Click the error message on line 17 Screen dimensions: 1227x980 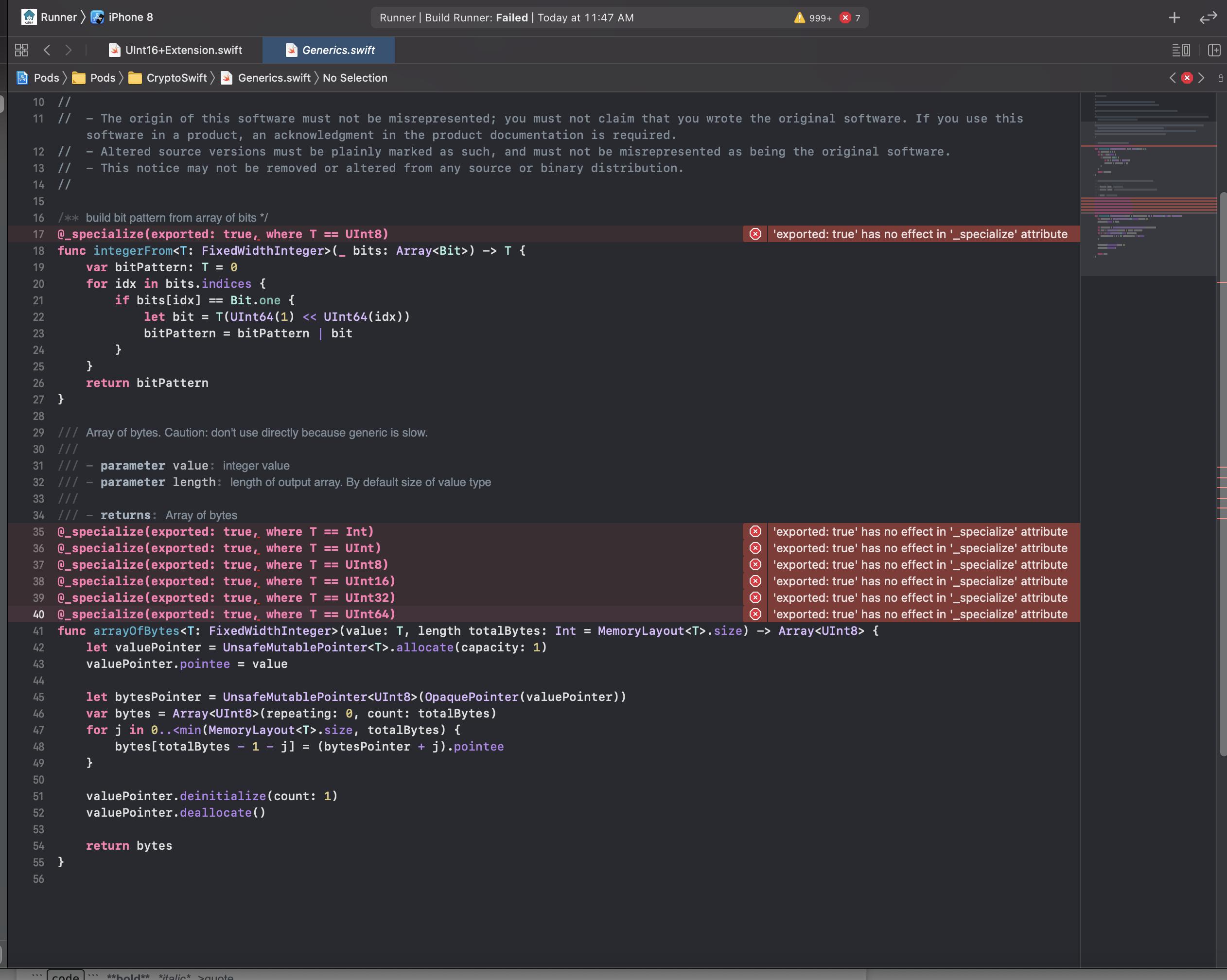920,234
